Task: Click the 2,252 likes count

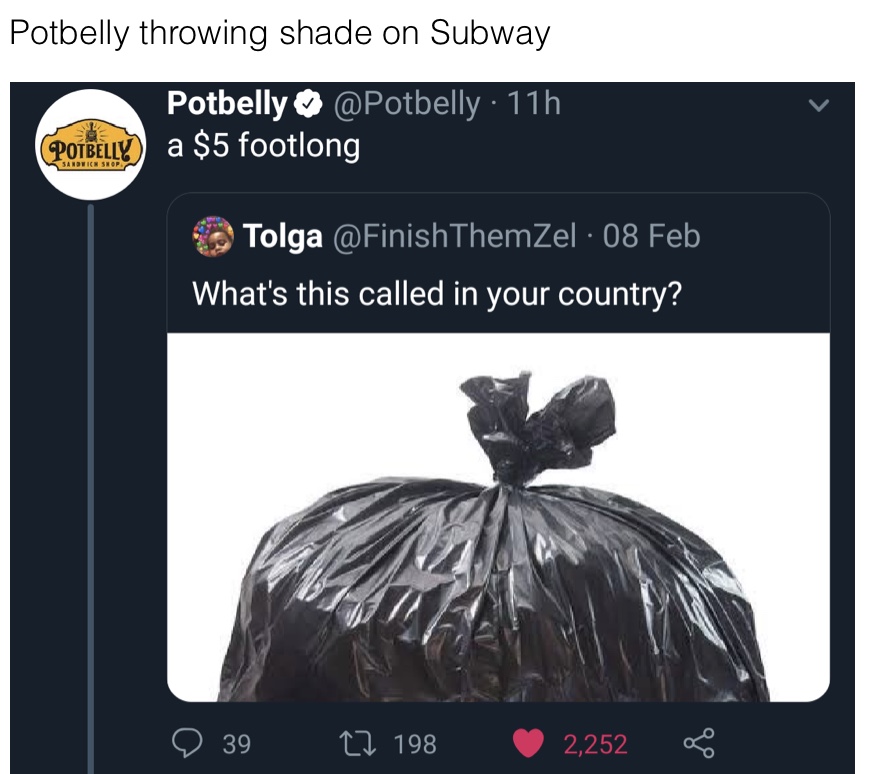Action: [595, 744]
